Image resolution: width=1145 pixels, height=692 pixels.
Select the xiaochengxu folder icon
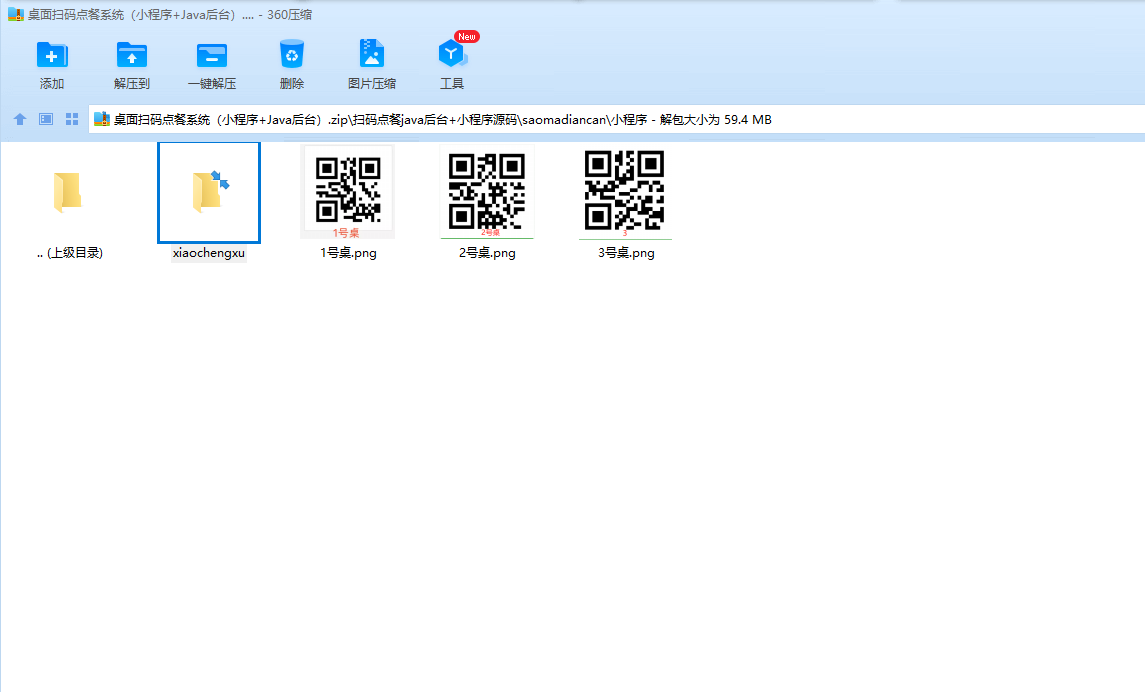point(210,191)
